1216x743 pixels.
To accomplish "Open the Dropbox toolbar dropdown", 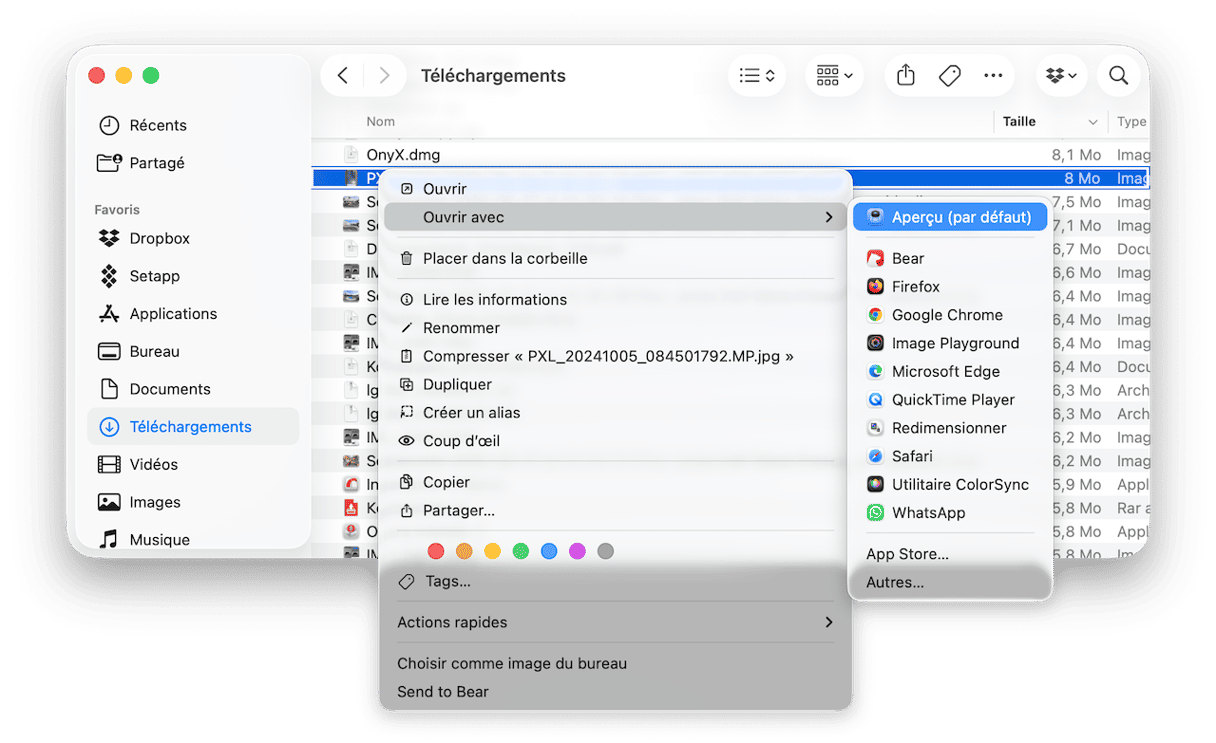I will (x=1061, y=76).
